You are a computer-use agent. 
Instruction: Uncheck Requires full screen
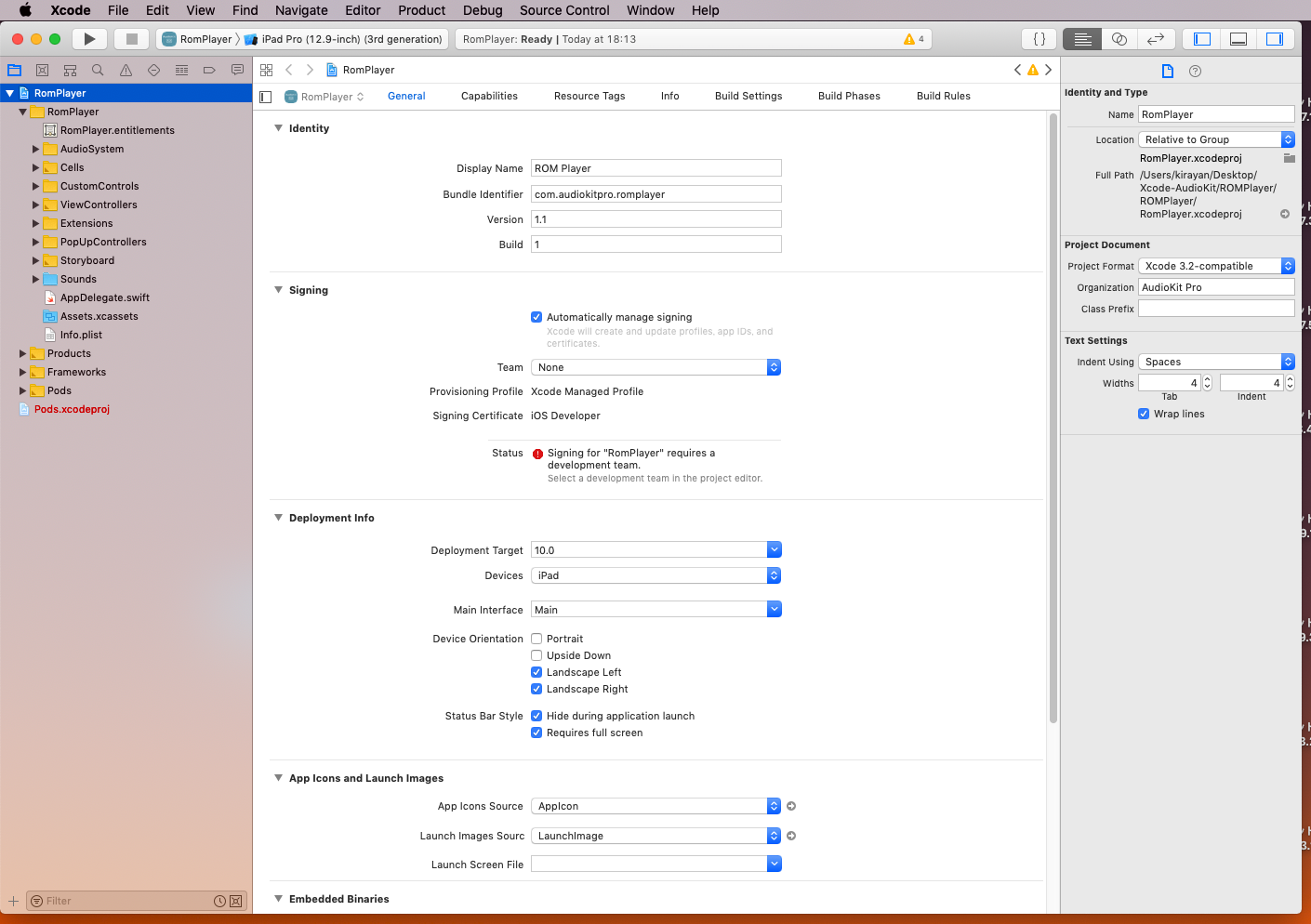click(536, 733)
